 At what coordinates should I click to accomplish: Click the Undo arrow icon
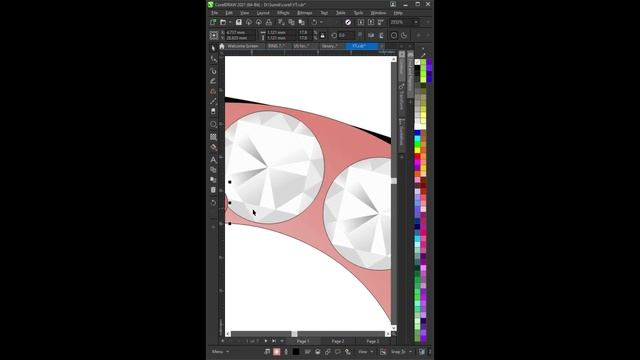pyautogui.click(x=314, y=22)
